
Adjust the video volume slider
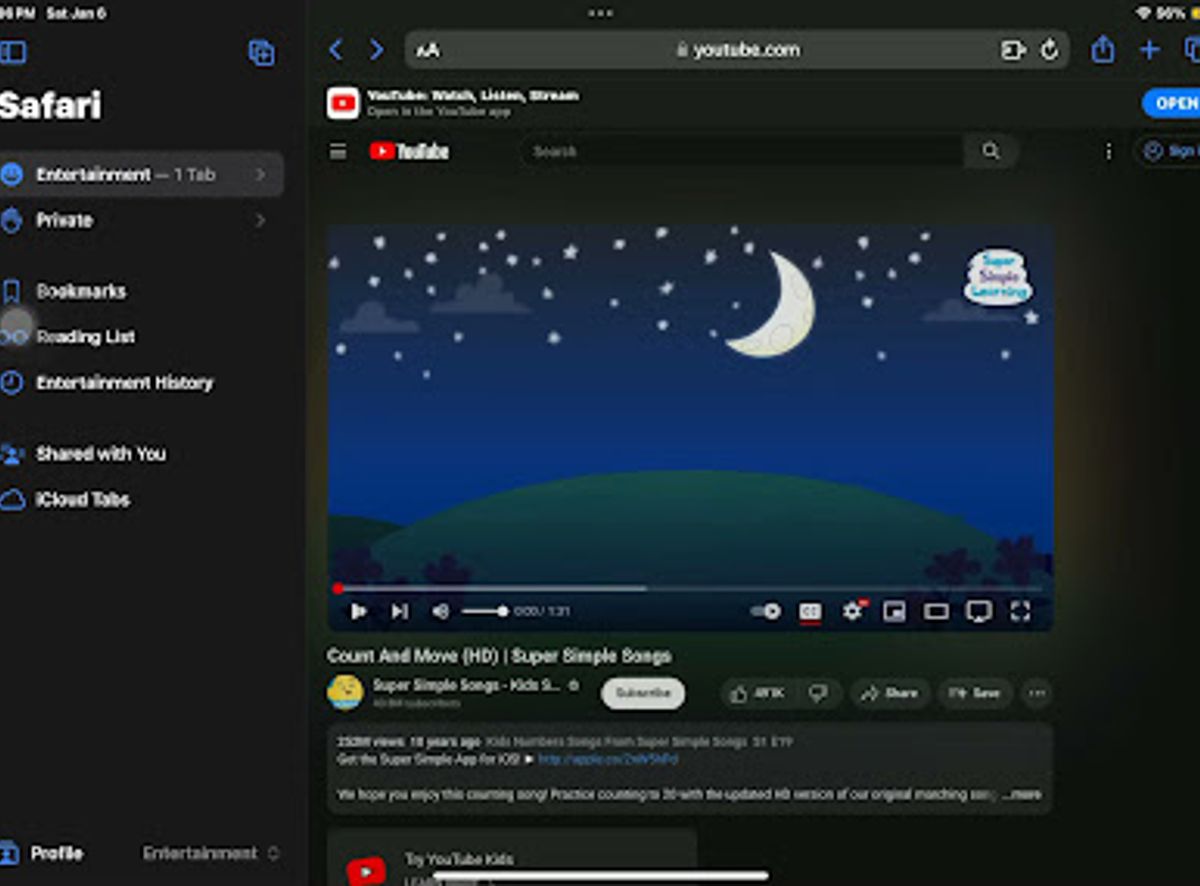[x=485, y=611]
